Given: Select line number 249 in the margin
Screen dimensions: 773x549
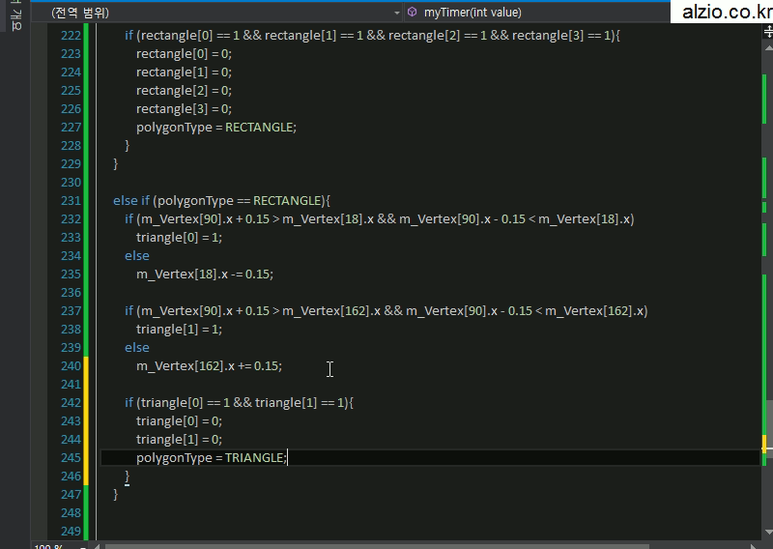Looking at the screenshot, I should pyautogui.click(x=70, y=531).
